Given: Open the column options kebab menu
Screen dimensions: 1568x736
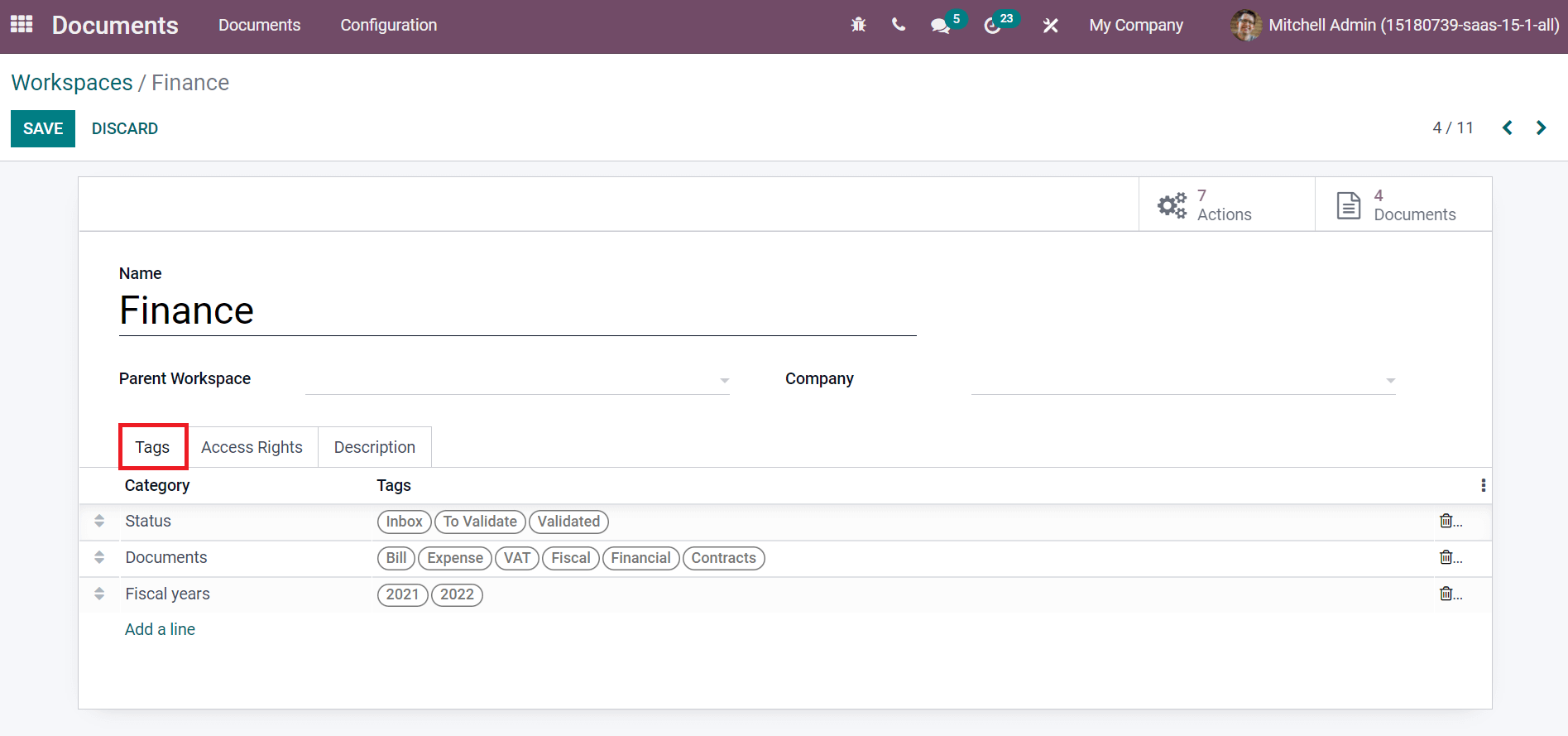Looking at the screenshot, I should point(1483,485).
